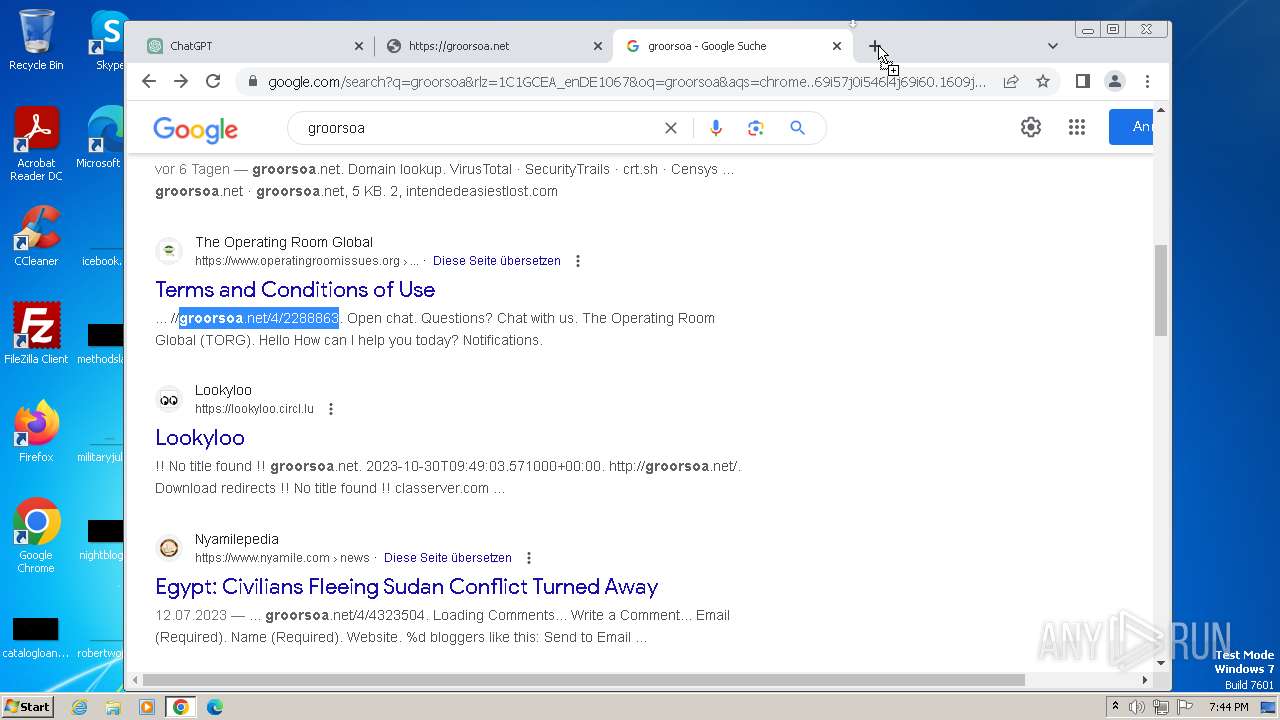Click the scroll-down arrow of page scrollbar

tap(1161, 662)
